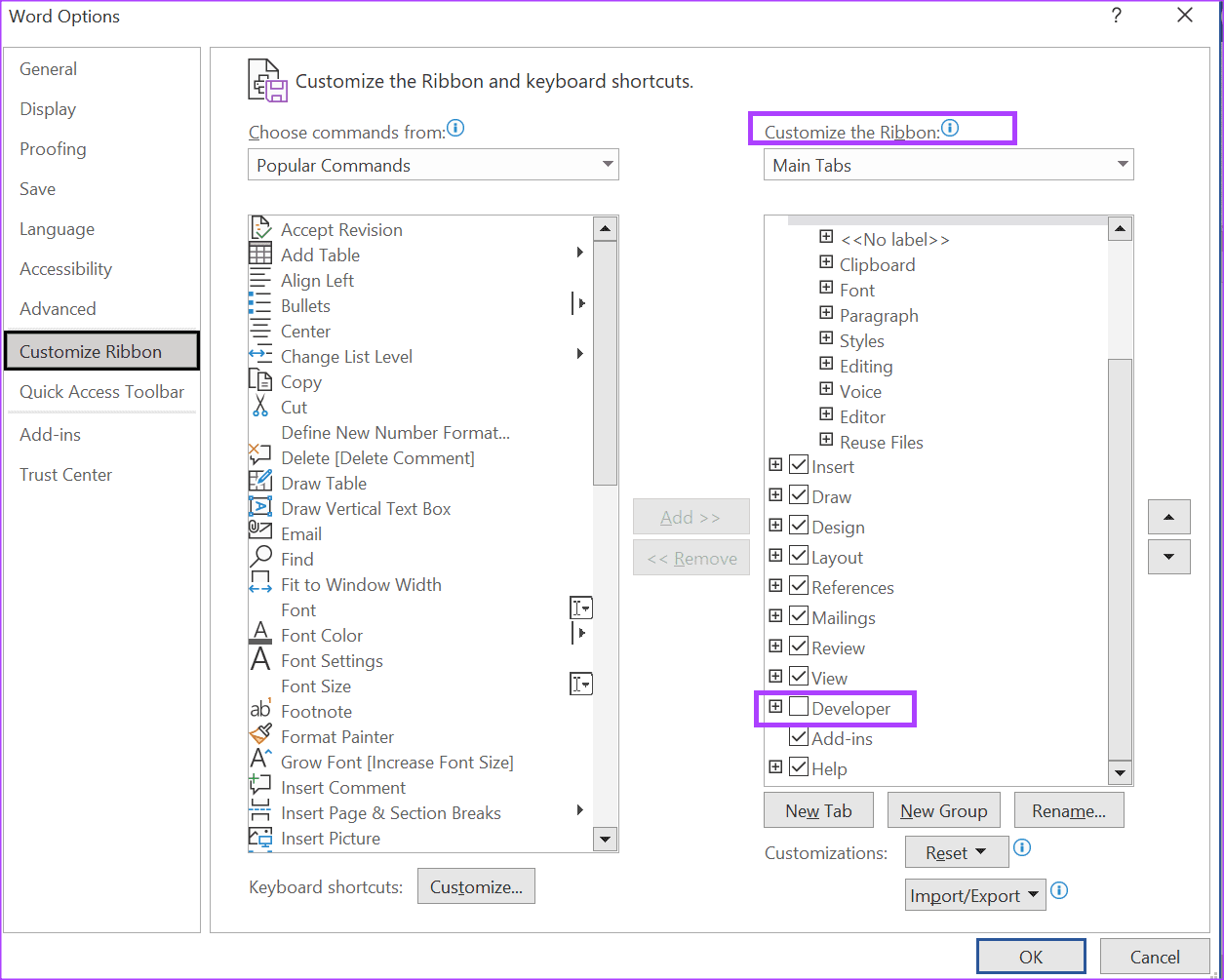Expand the Developer tab node

[x=775, y=706]
